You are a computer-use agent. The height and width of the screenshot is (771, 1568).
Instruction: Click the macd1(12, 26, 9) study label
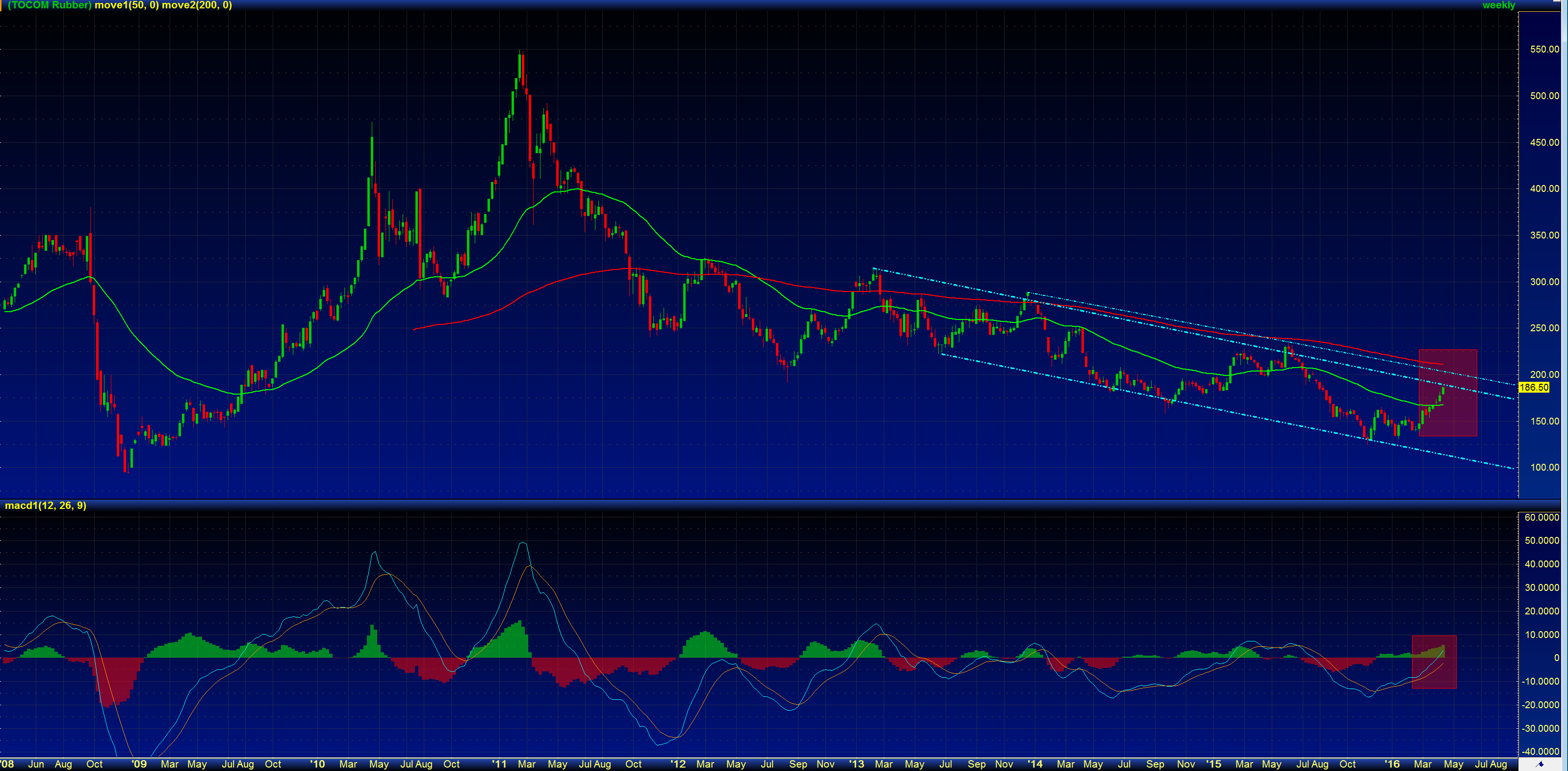(46, 505)
